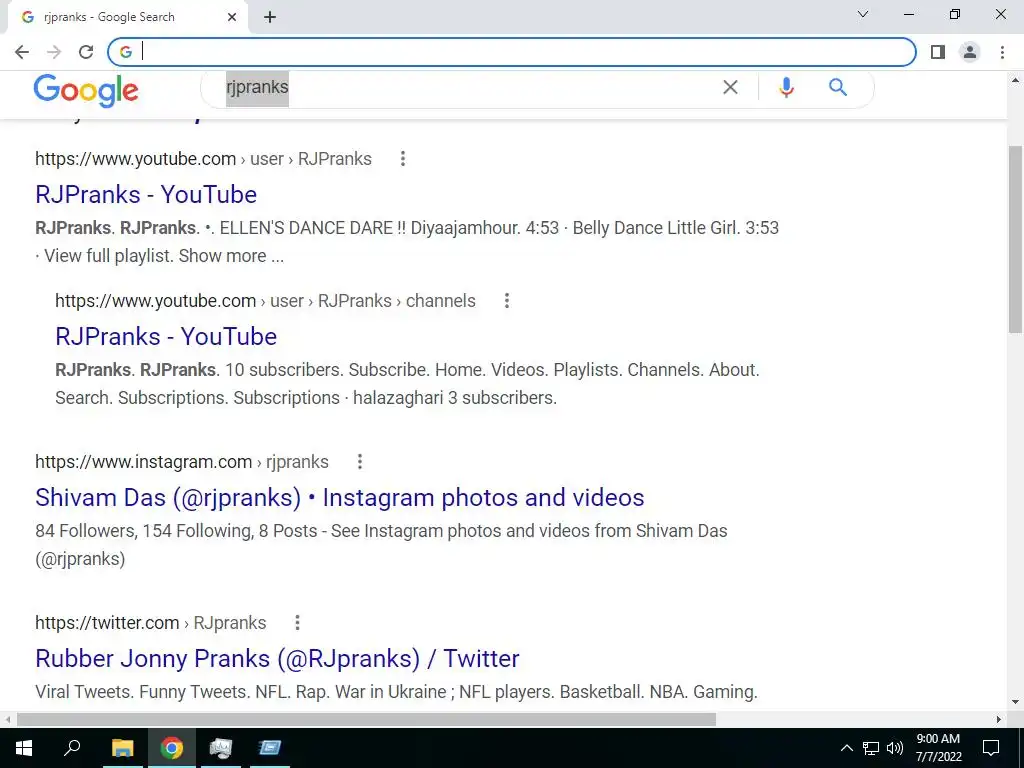The image size is (1024, 768).
Task: Click the horizontal scroll left arrow
Action: click(x=7, y=720)
